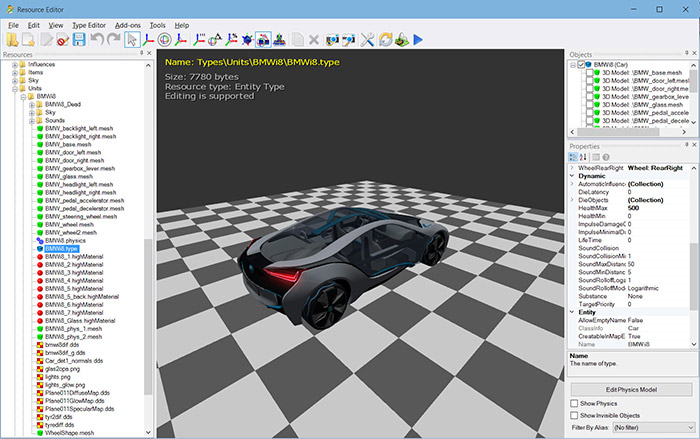The height and width of the screenshot is (439, 700).
Task: Click the help question mark icon in Properties
Action: point(606,157)
